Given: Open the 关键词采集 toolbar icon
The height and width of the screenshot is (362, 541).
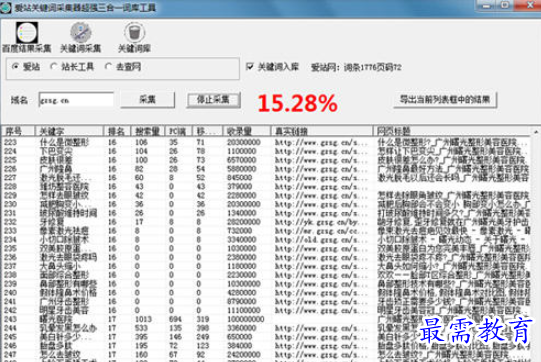Looking at the screenshot, I should pos(80,37).
